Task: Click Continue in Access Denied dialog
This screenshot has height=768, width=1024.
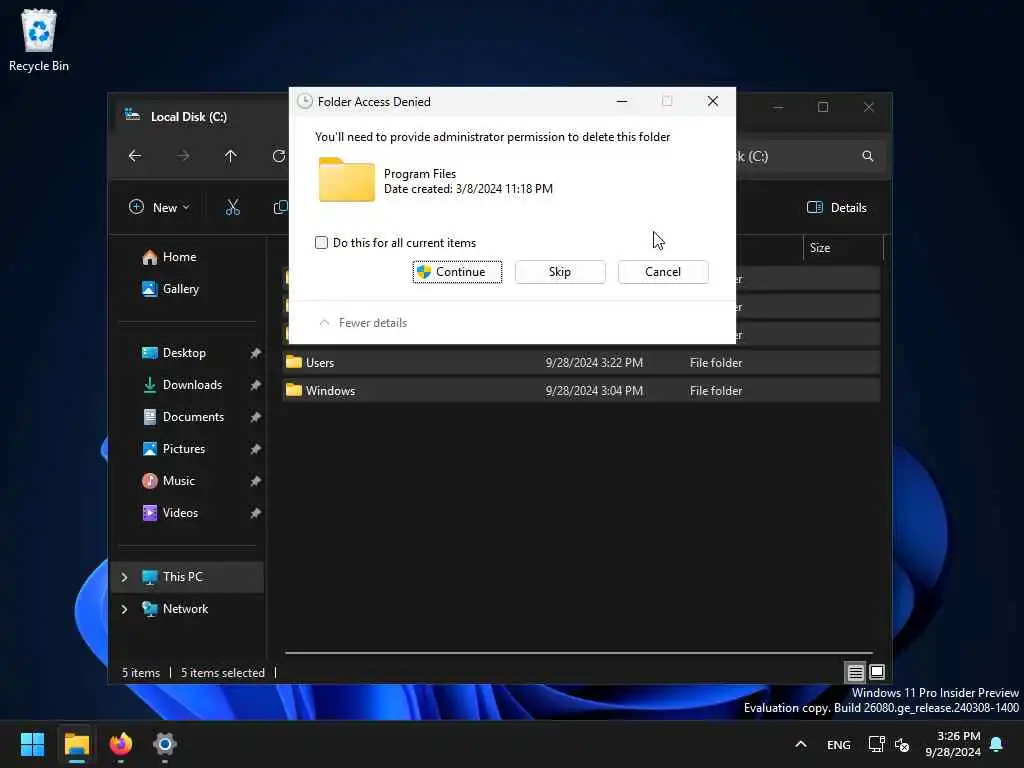Action: 457,272
